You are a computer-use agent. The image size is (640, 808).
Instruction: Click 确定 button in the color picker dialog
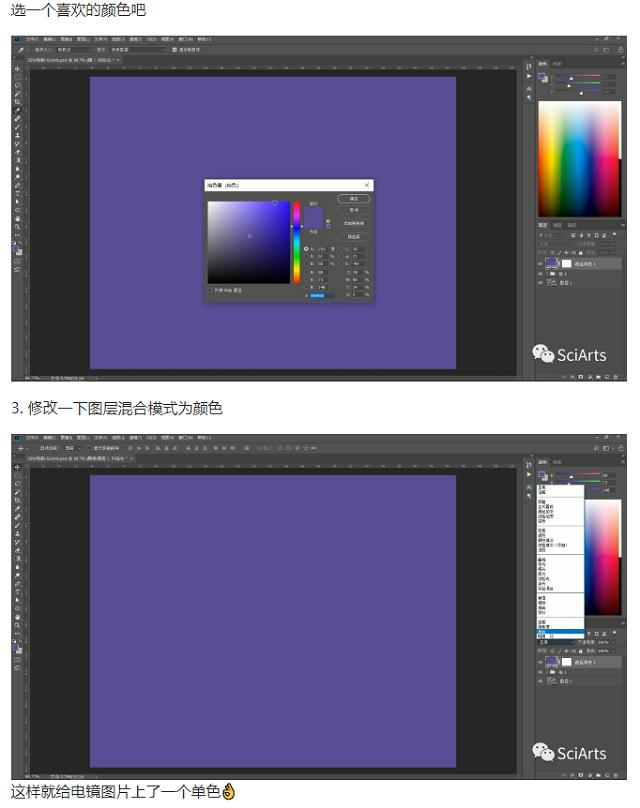tap(353, 198)
